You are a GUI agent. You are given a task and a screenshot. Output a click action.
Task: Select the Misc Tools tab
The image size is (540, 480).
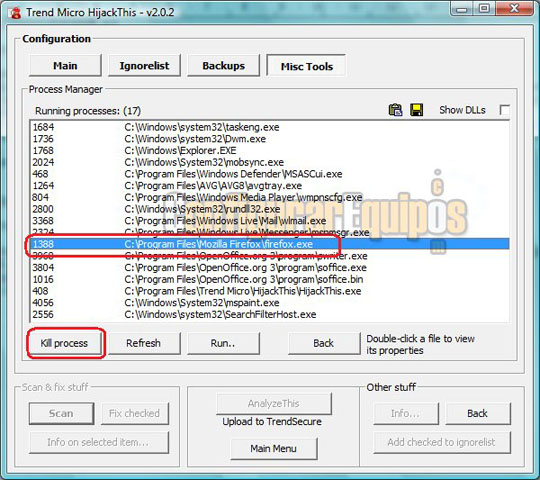pyautogui.click(x=307, y=66)
